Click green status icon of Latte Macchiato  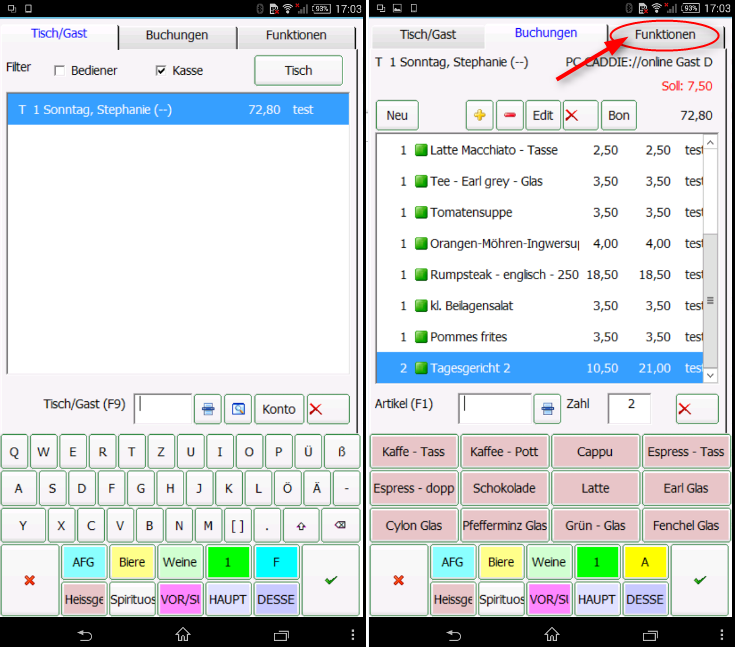pos(421,150)
